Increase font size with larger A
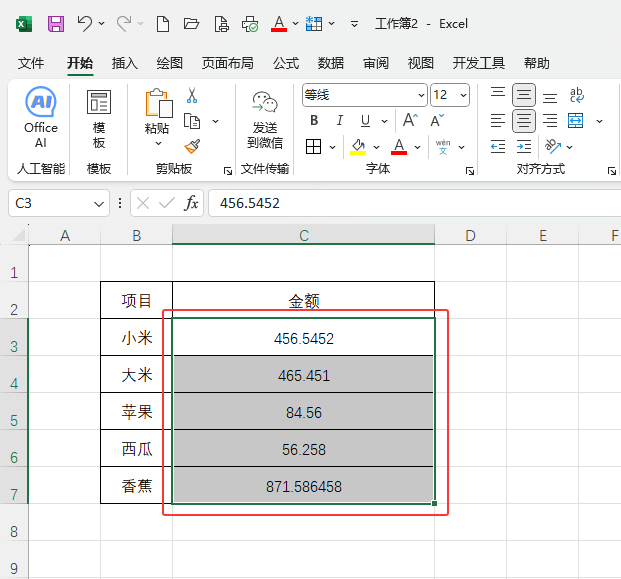Viewport: 621px width, 579px height. click(x=410, y=120)
